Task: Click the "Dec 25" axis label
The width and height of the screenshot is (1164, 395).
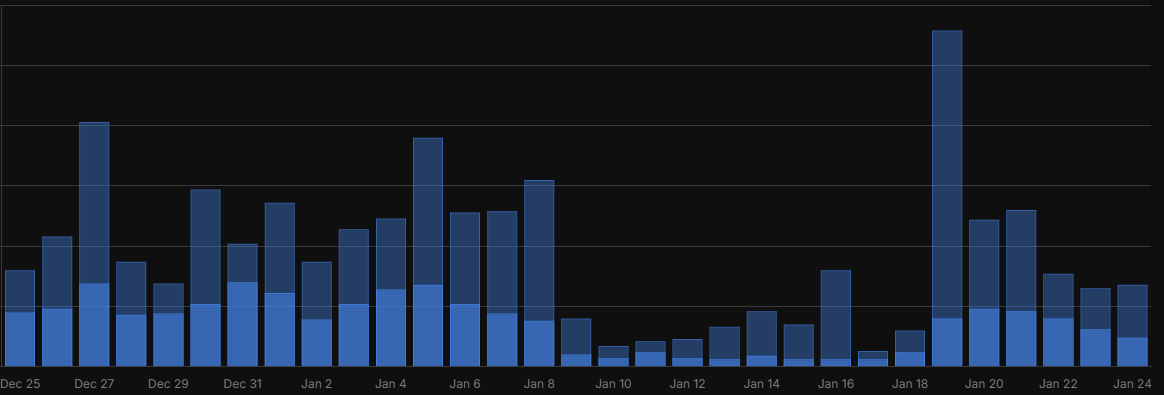Action: point(20,384)
